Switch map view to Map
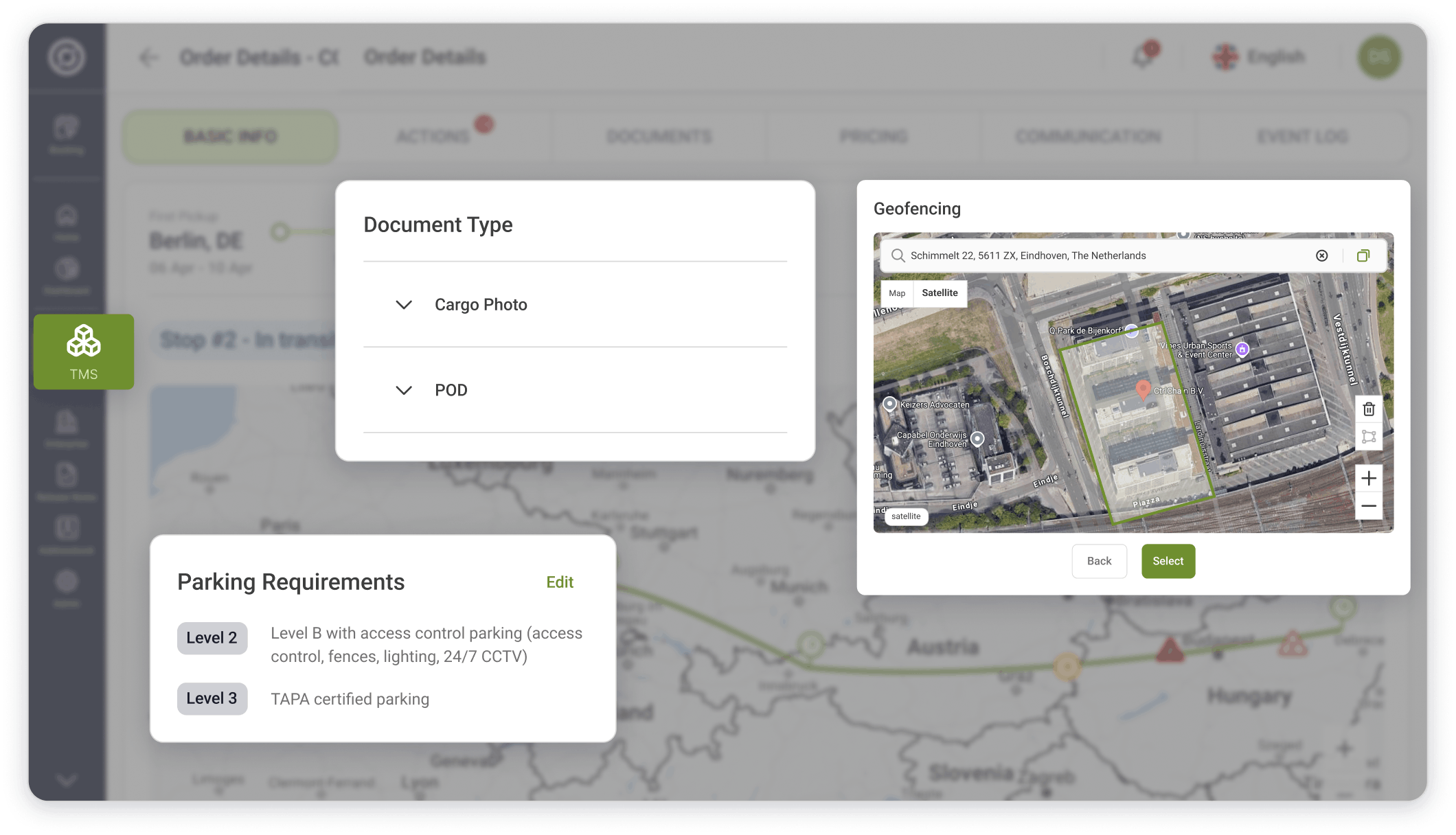1456x835 pixels. [896, 293]
